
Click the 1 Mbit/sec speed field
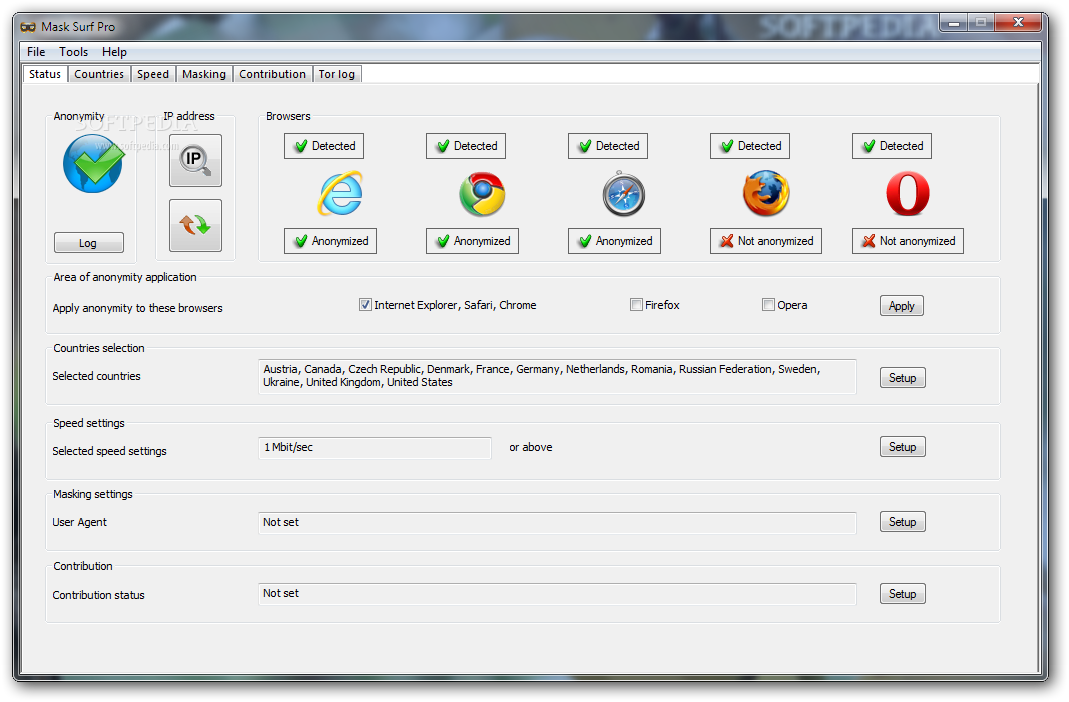tap(375, 448)
